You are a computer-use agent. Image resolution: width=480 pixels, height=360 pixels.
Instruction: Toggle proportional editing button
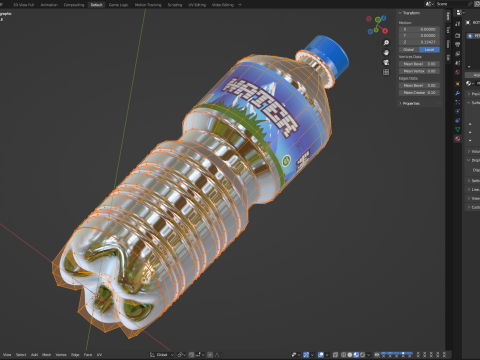coord(210,355)
